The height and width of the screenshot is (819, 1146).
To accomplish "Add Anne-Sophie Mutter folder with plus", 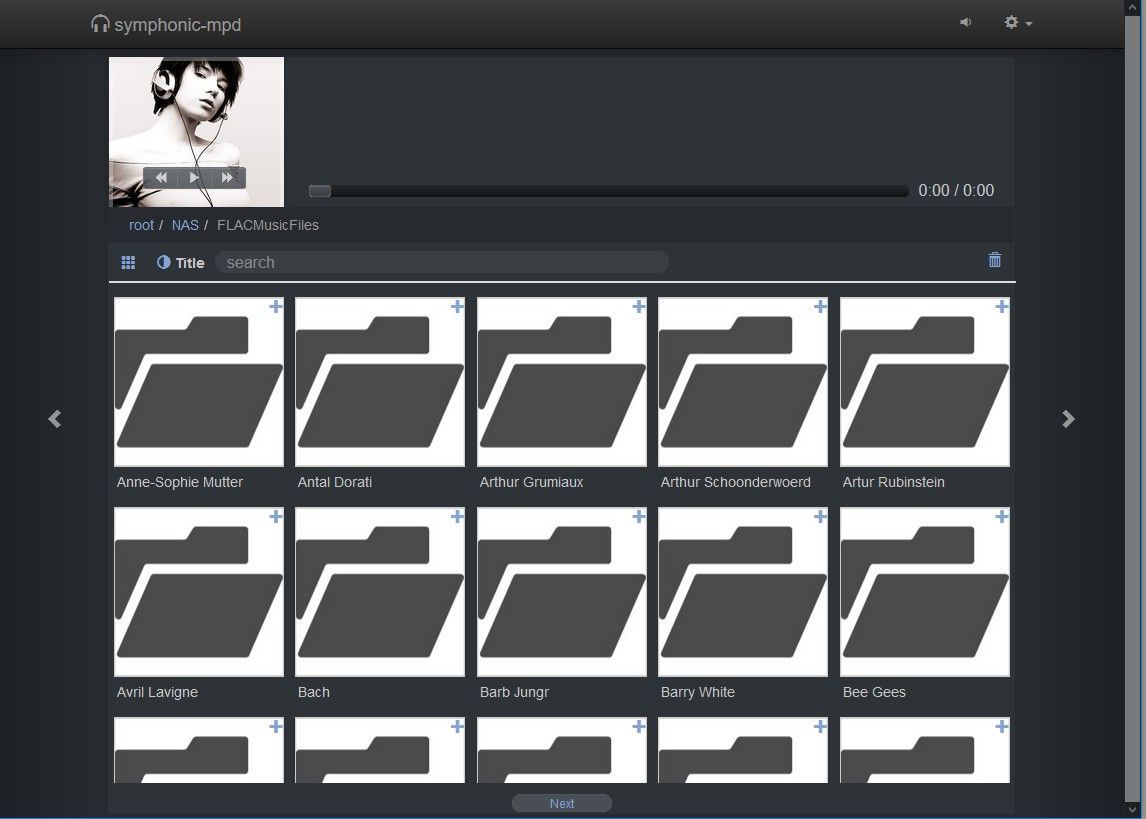I will click(x=276, y=306).
